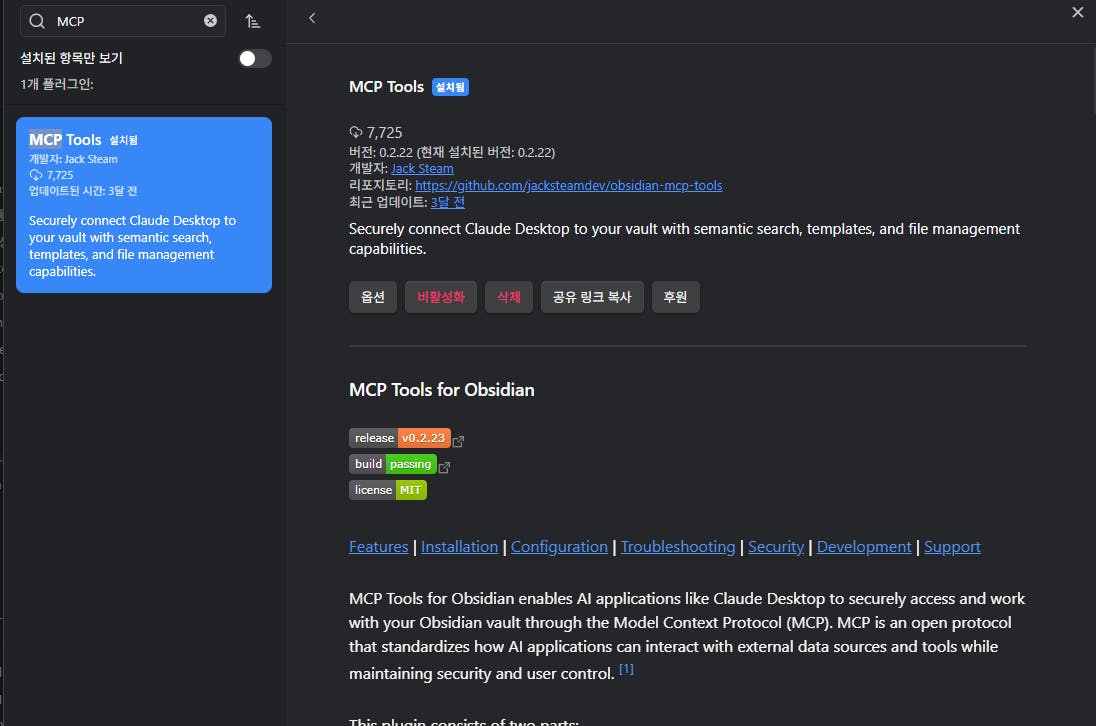Open footnote reference [1]
This screenshot has height=726, width=1096.
(x=626, y=669)
